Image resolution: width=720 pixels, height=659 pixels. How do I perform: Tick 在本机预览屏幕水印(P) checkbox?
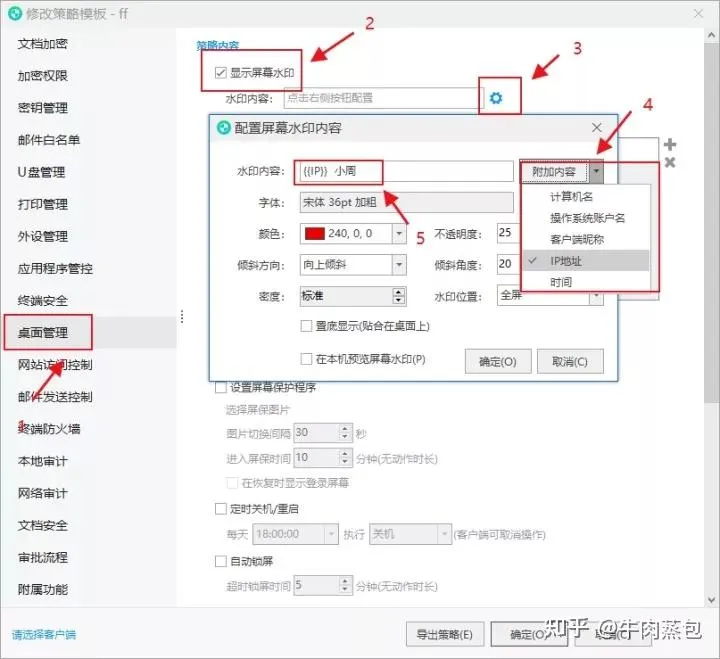pos(306,359)
